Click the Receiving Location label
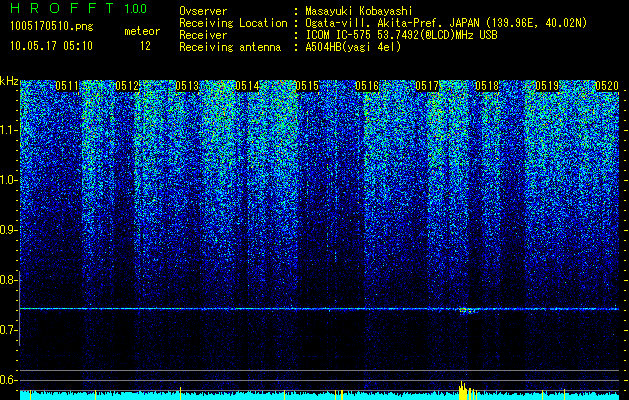Viewport: 629px width, 400px height. pyautogui.click(x=233, y=23)
